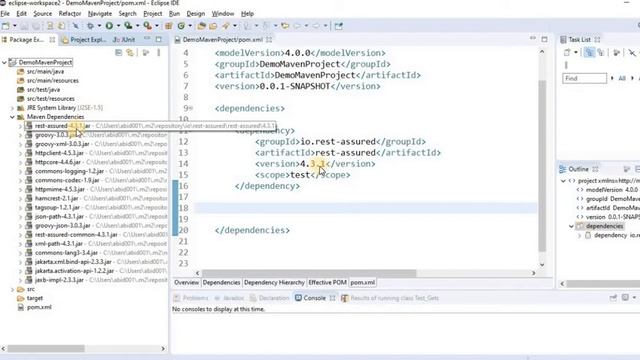Open the Effective POM editor tab

click(x=327, y=282)
